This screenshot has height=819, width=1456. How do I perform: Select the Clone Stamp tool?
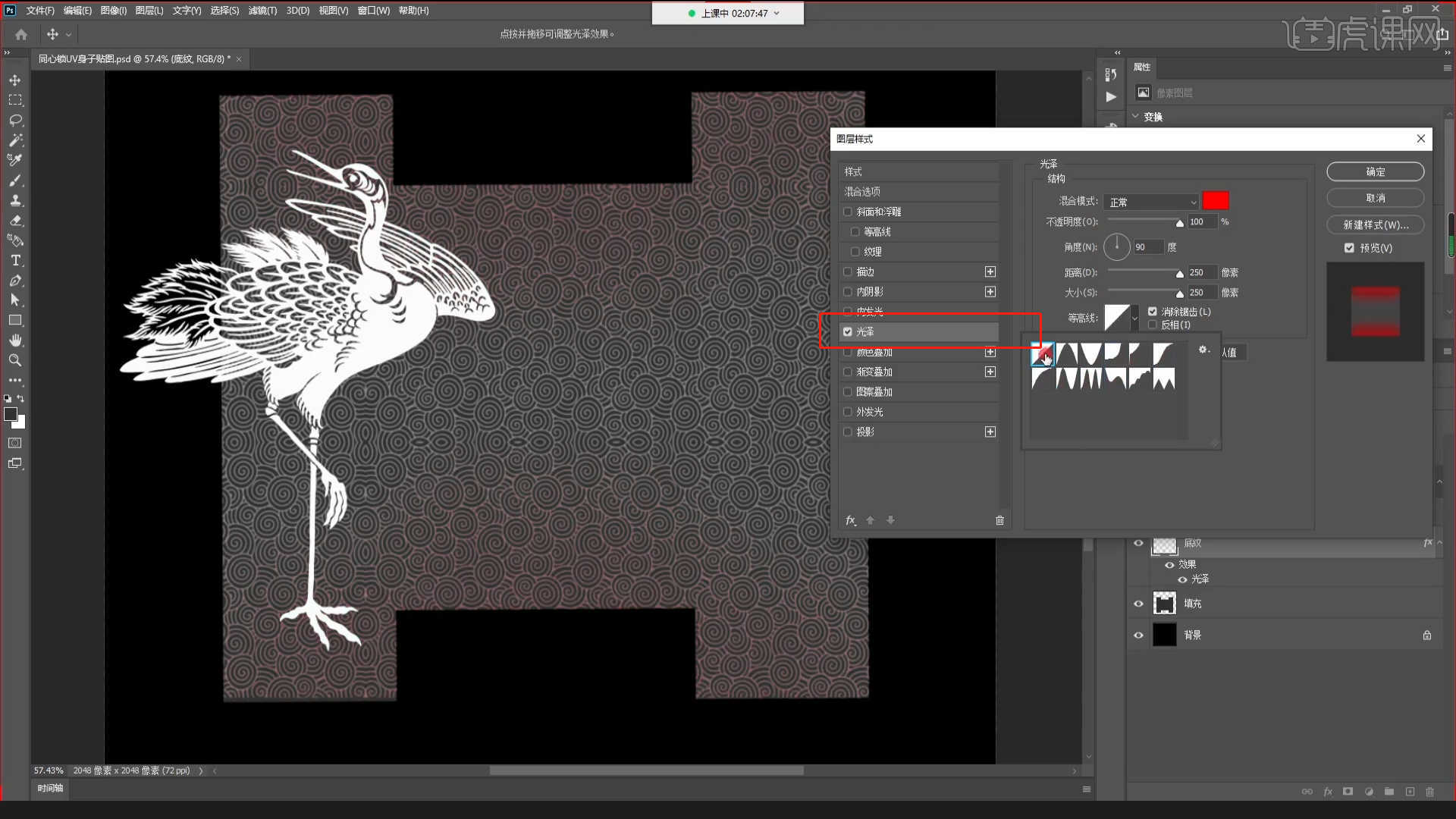15,200
